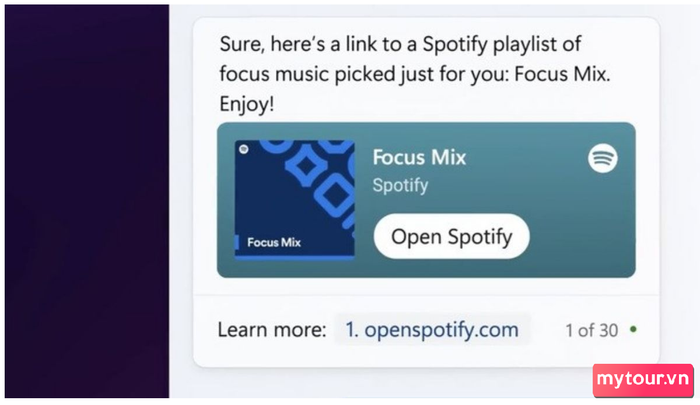
Task: Click the white chat bubble footer area
Action: point(426,331)
